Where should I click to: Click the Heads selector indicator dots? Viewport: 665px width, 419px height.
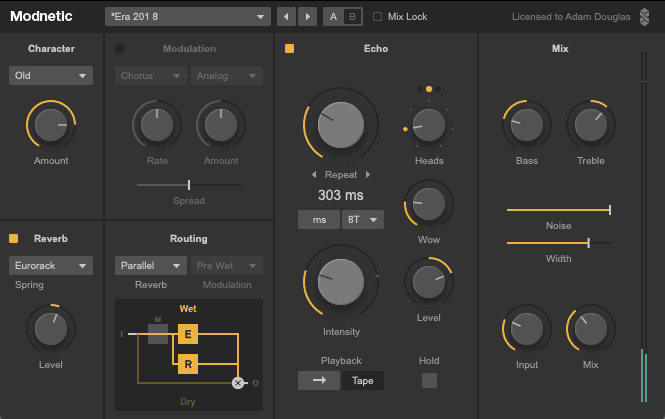[x=429, y=89]
